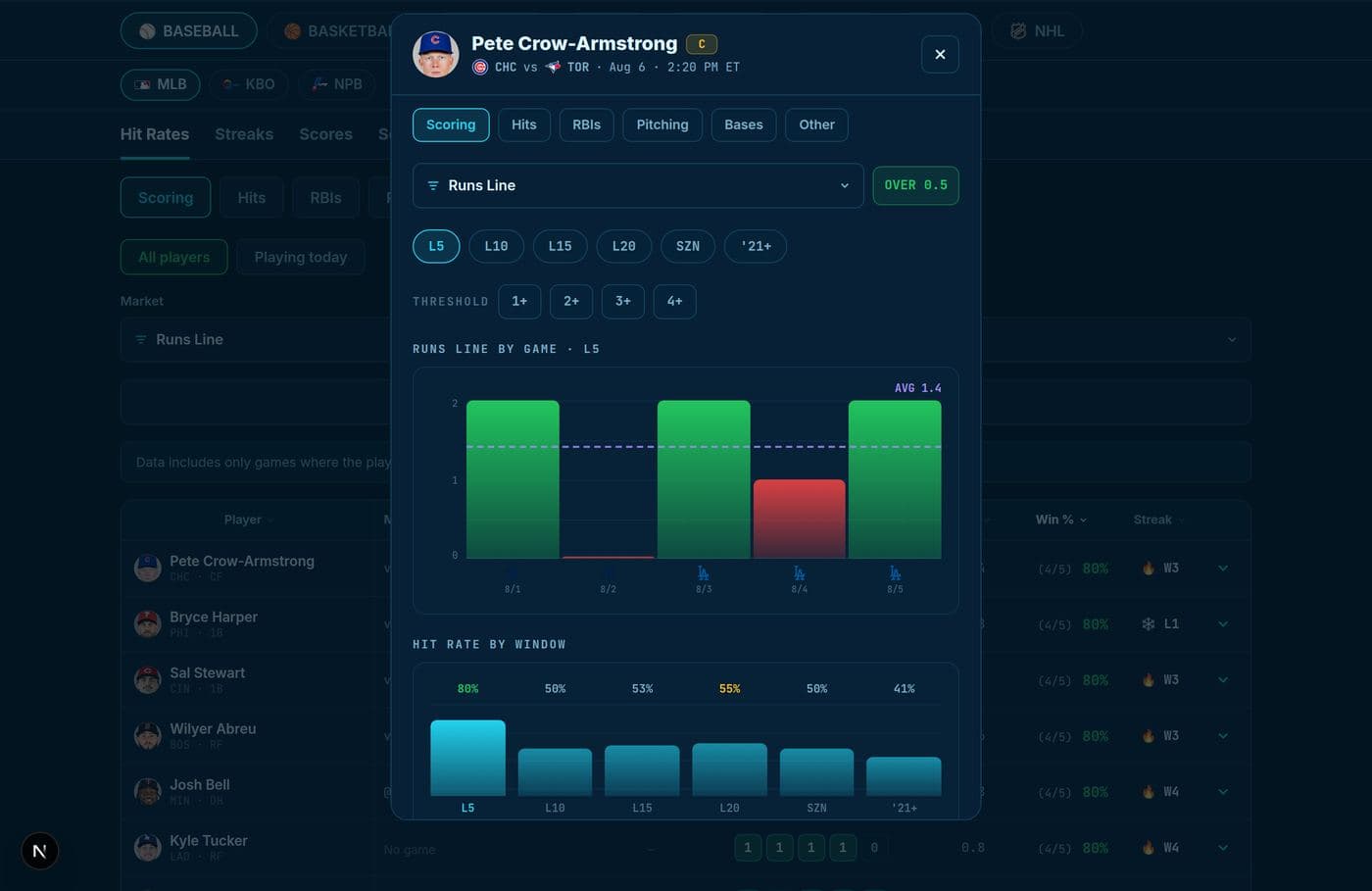Click the Streak column header

[1158, 520]
